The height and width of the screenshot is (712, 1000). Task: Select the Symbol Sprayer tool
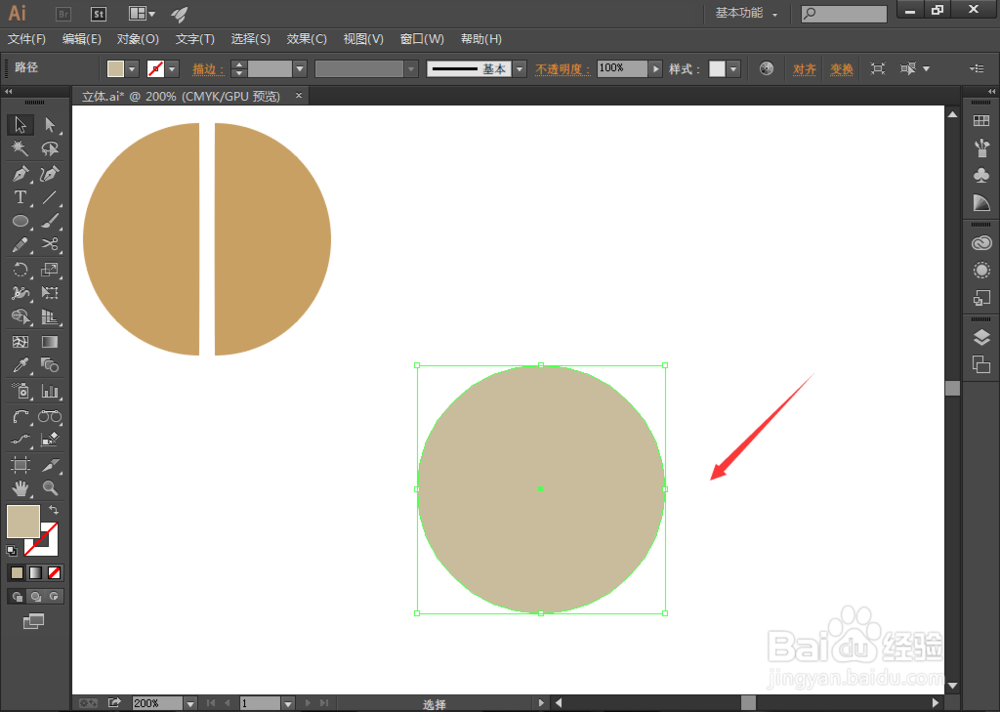(20, 391)
